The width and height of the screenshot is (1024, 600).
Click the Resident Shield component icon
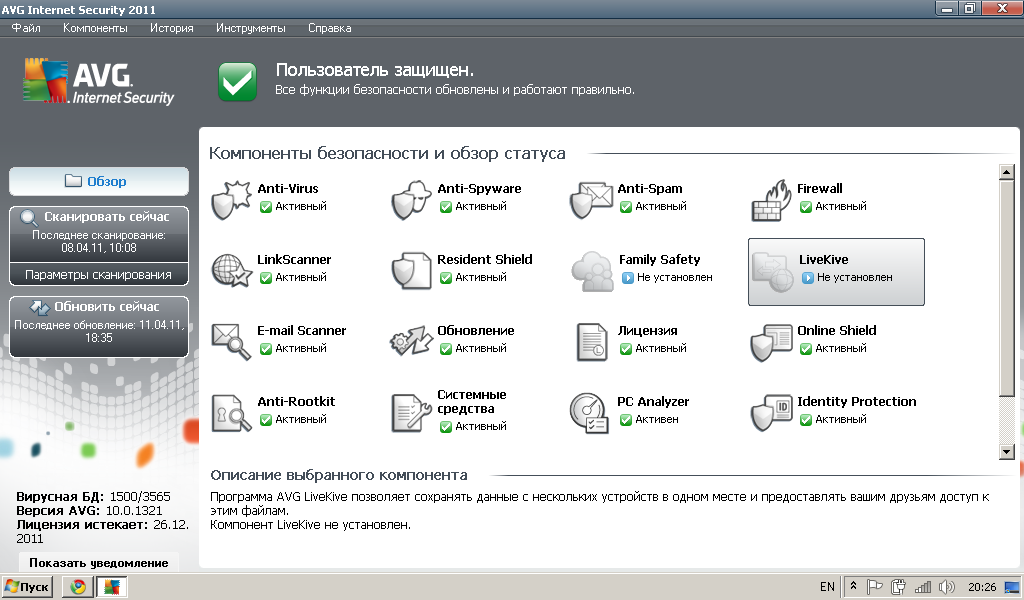[411, 271]
